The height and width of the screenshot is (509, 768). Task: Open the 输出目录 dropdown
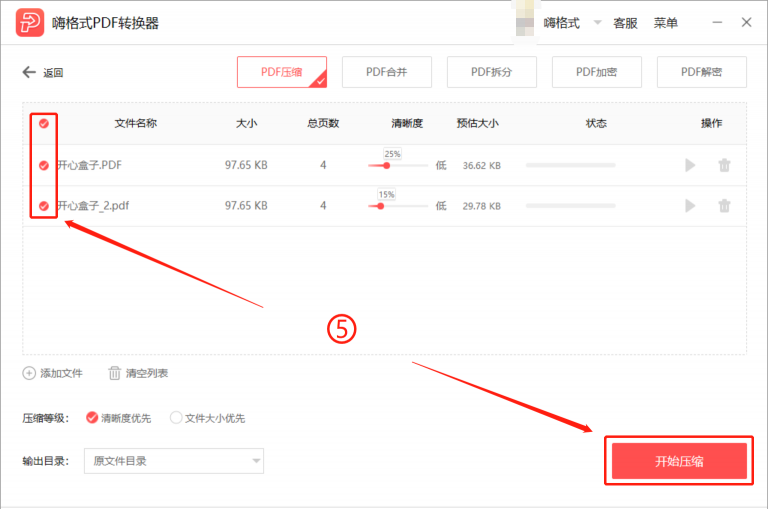[174, 461]
